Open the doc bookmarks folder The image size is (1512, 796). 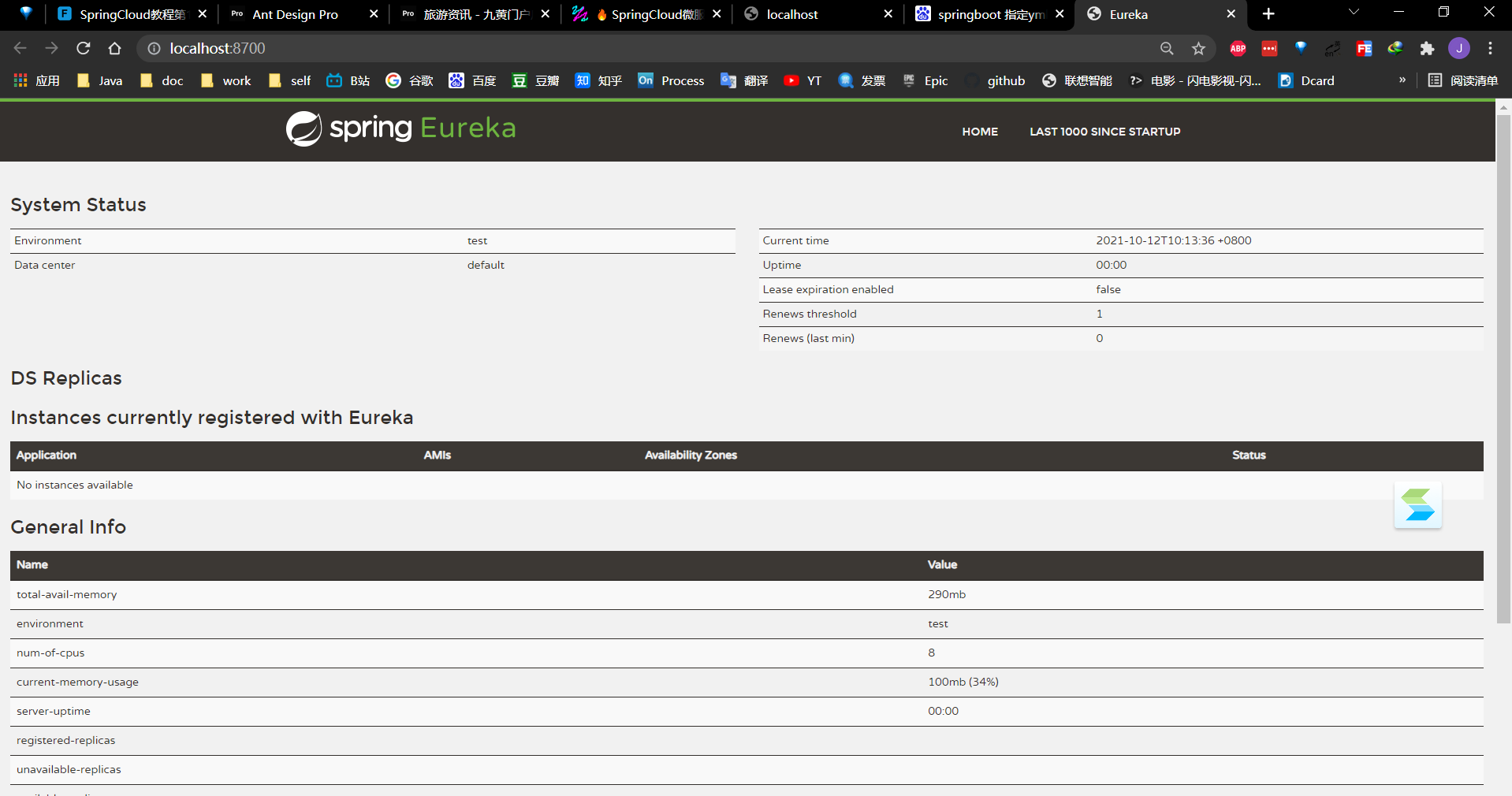162,80
